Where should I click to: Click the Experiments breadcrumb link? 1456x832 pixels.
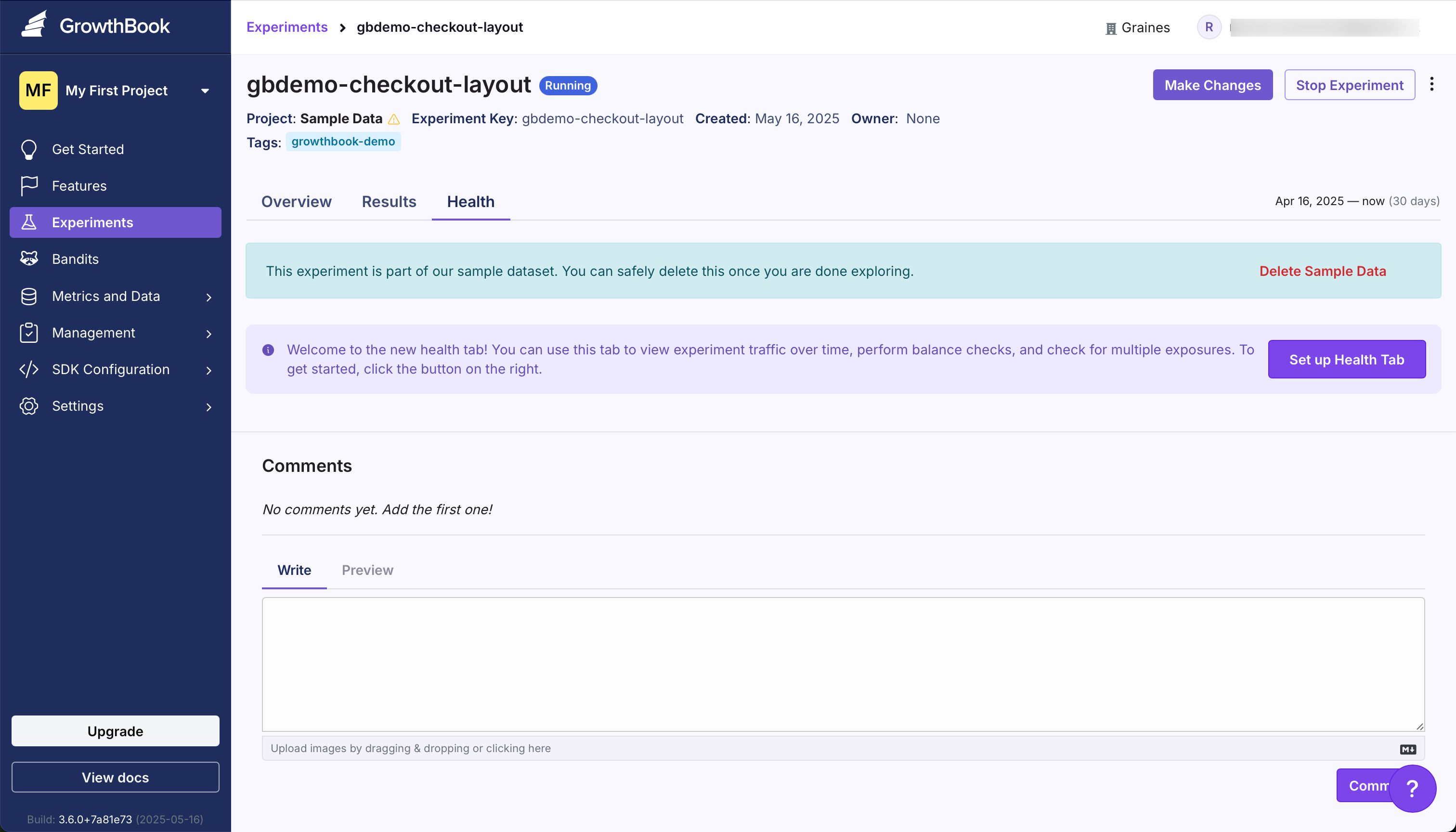(287, 27)
